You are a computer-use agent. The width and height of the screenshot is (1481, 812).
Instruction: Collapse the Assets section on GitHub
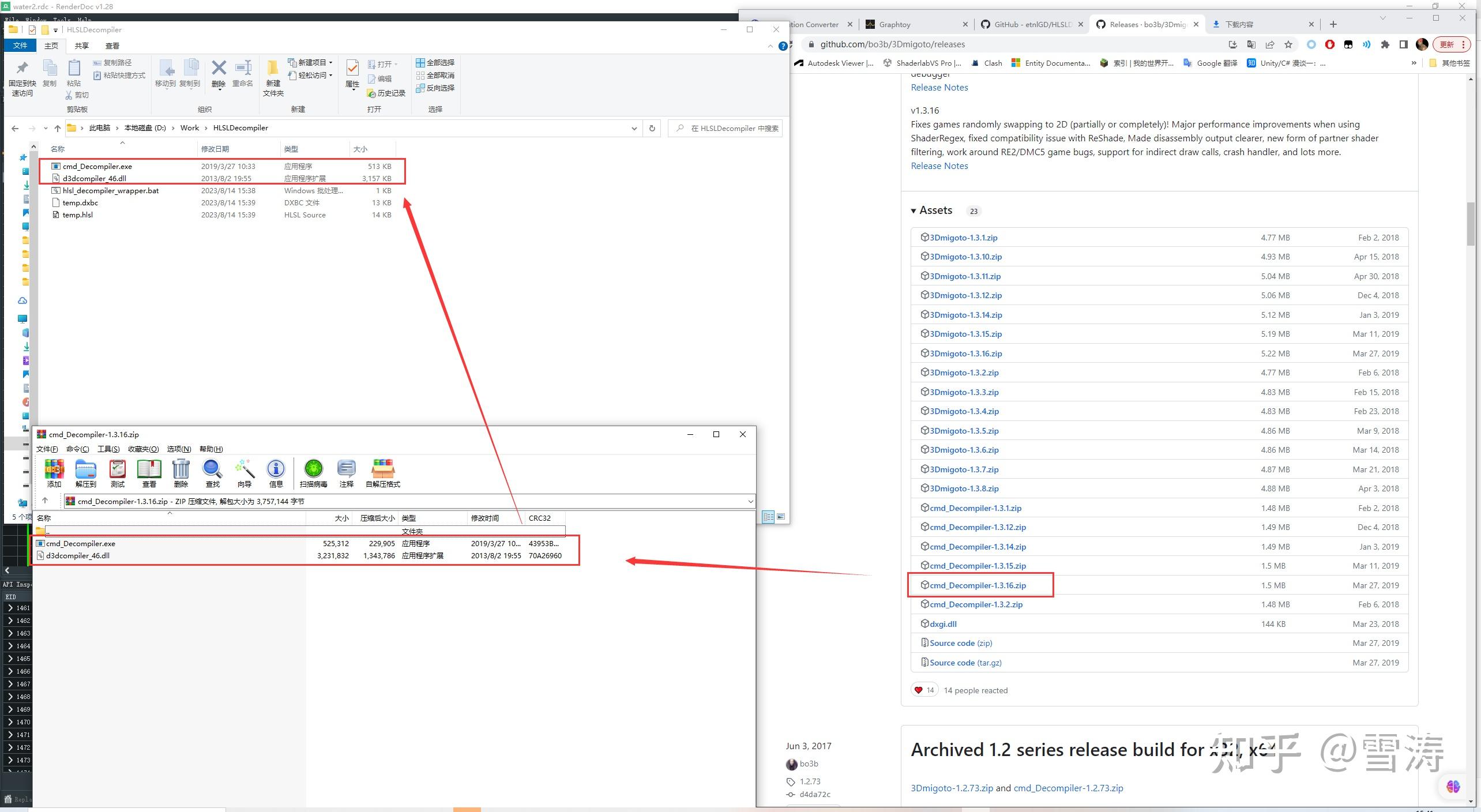[x=914, y=210]
